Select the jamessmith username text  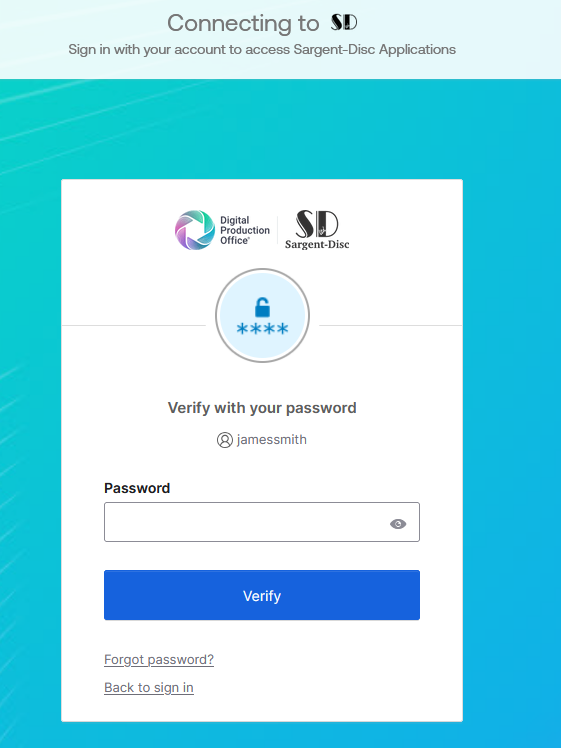pos(271,439)
